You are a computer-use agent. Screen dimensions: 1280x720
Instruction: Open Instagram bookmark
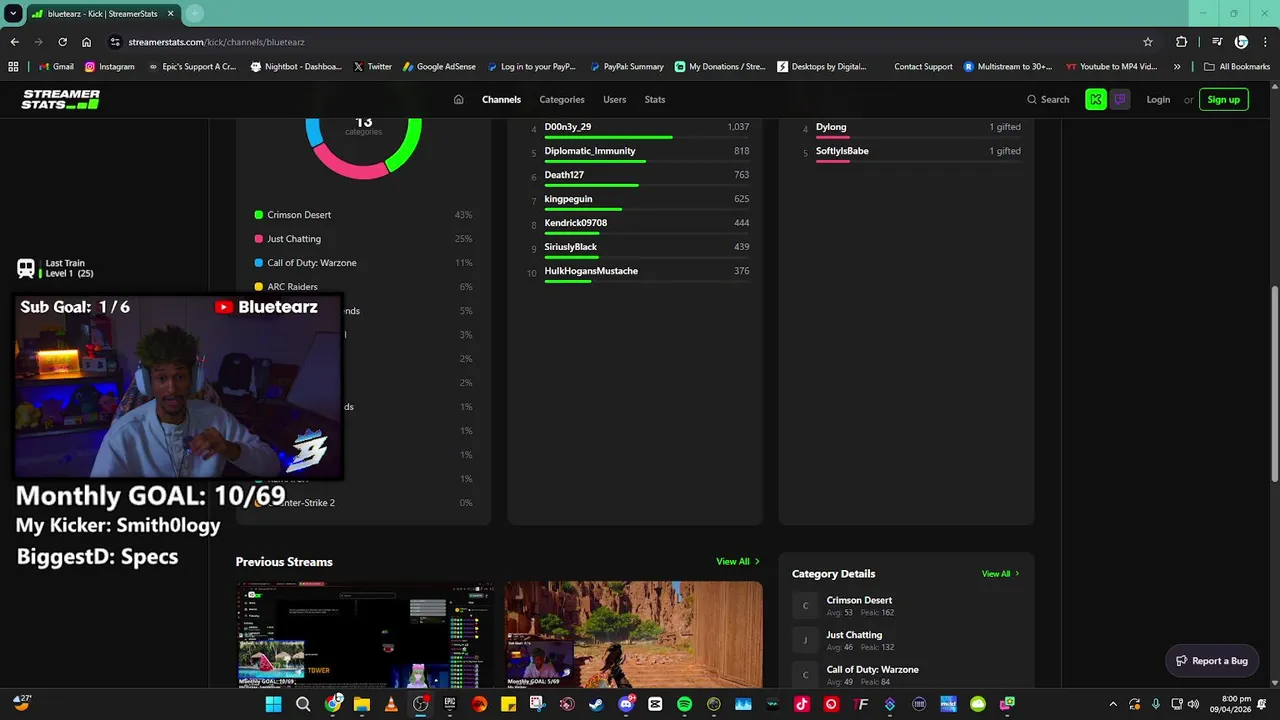coord(110,67)
